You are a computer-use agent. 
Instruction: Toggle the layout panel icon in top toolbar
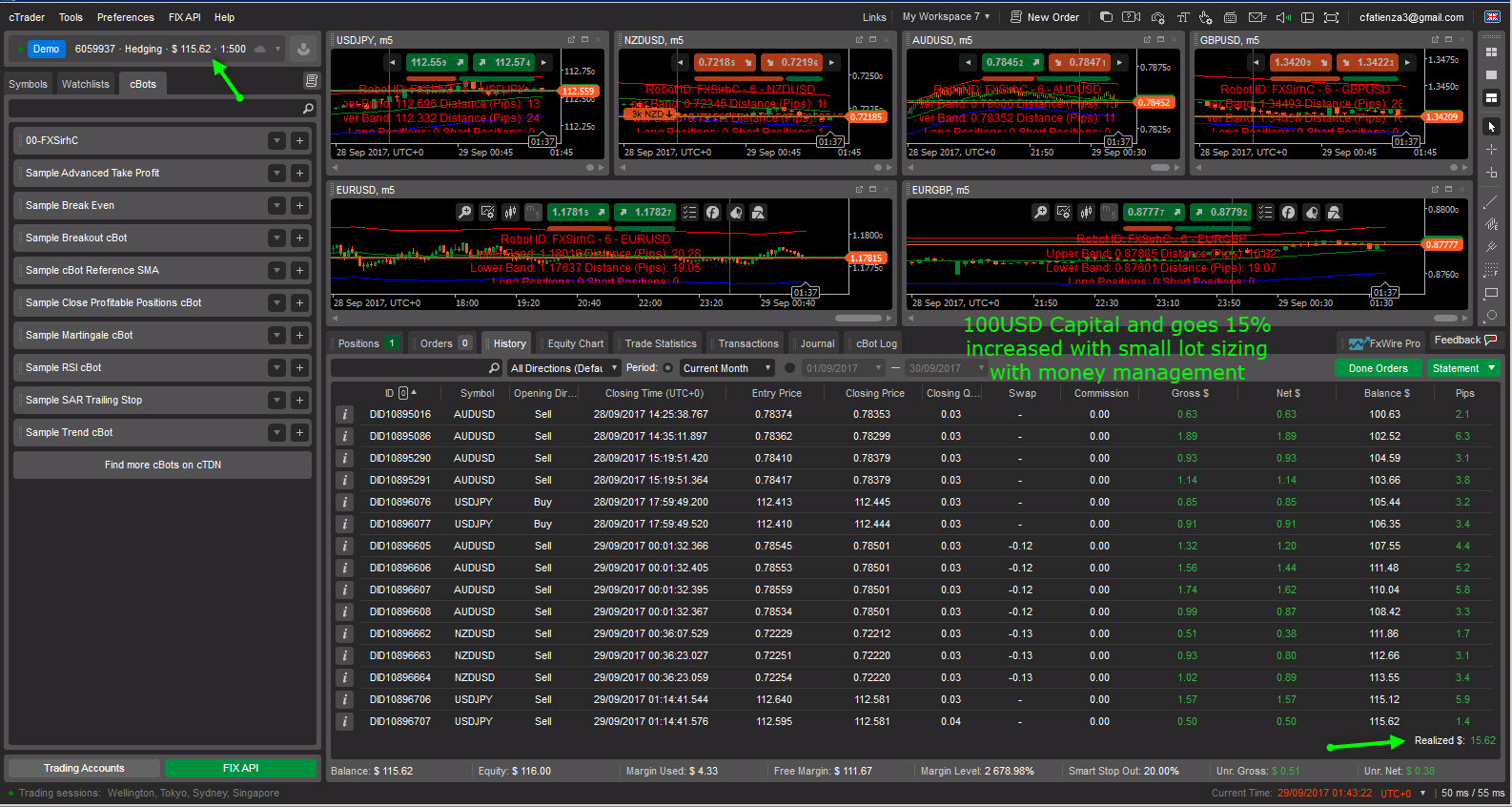pyautogui.click(x=1307, y=17)
